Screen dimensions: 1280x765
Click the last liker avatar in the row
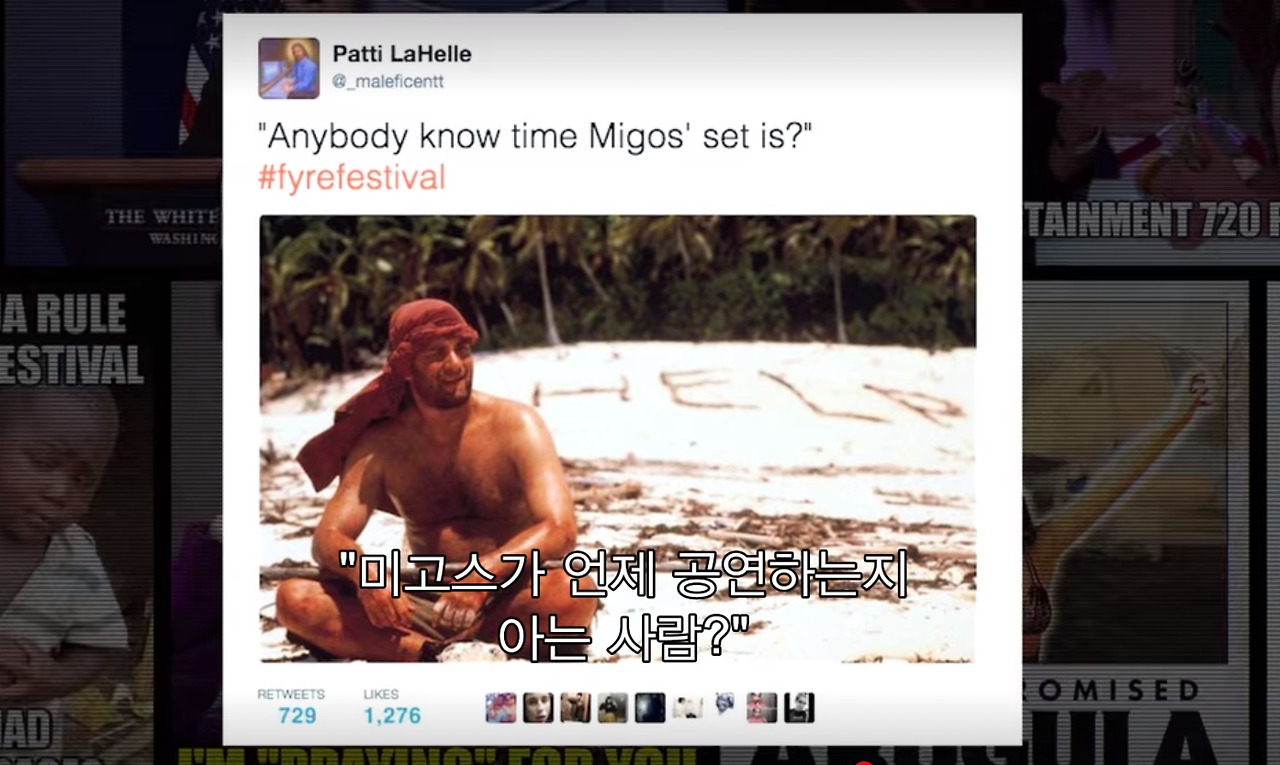click(799, 708)
